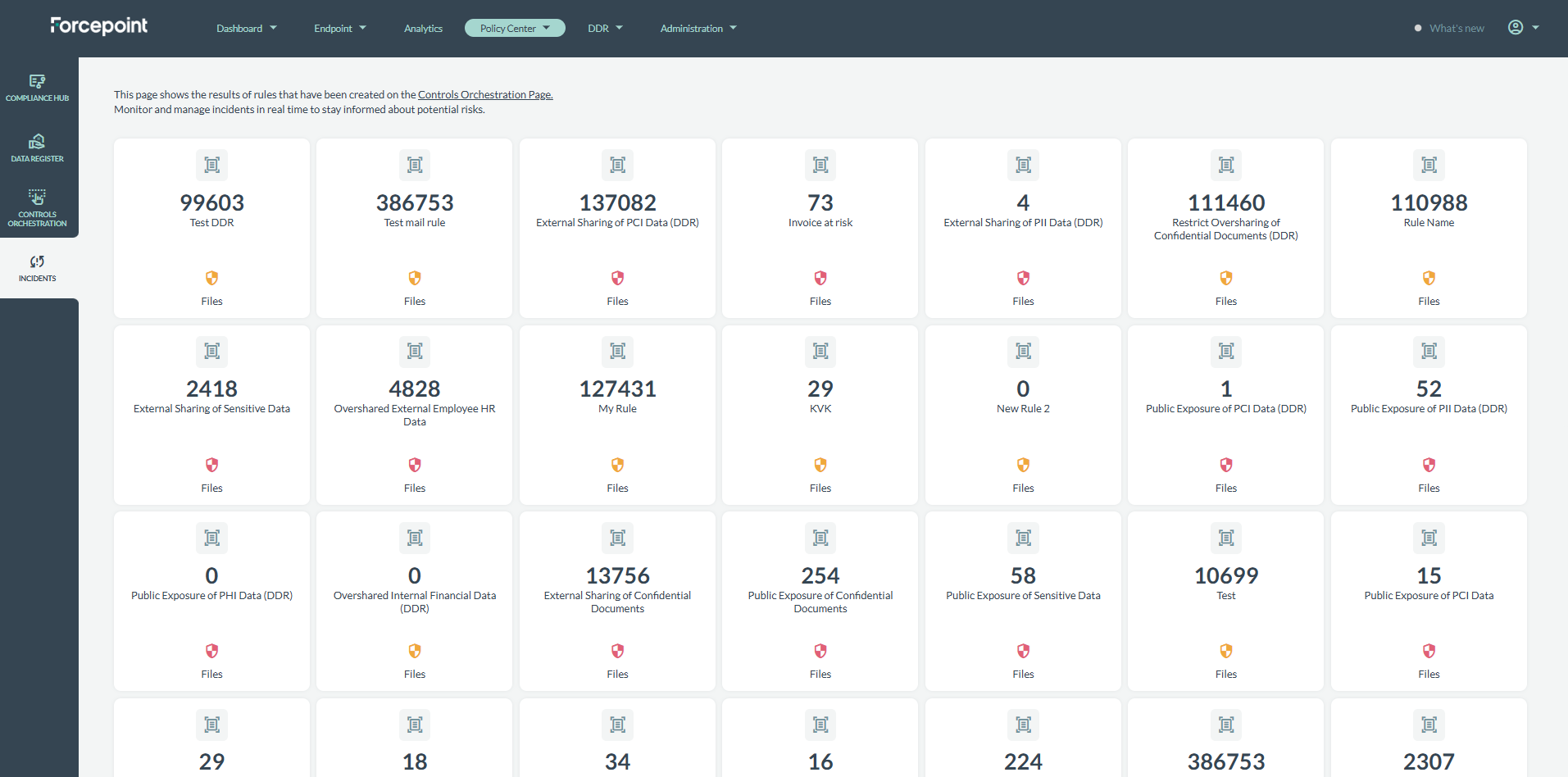The image size is (1568, 777).
Task: Open Public Exposure of Confidential Documents label
Action: (x=820, y=602)
